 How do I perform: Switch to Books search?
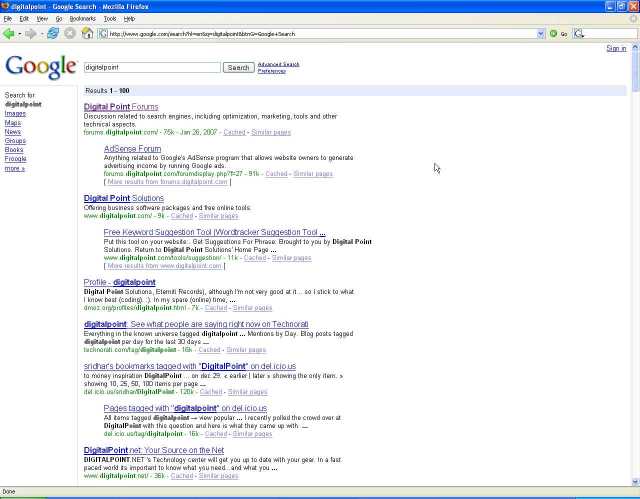coord(14,149)
